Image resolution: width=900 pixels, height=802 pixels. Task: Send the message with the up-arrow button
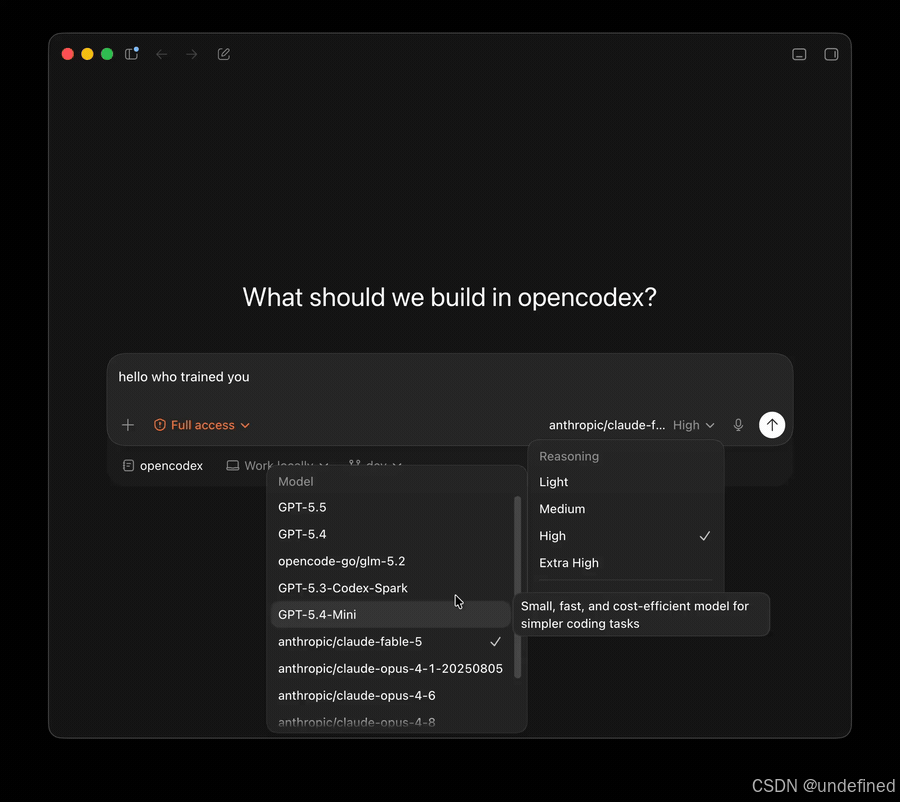(x=772, y=425)
